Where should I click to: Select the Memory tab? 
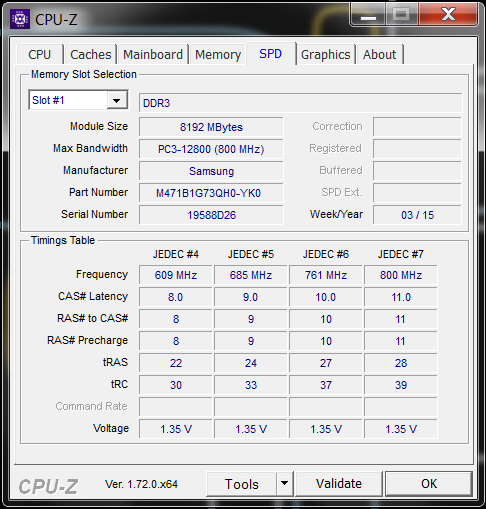[x=218, y=54]
